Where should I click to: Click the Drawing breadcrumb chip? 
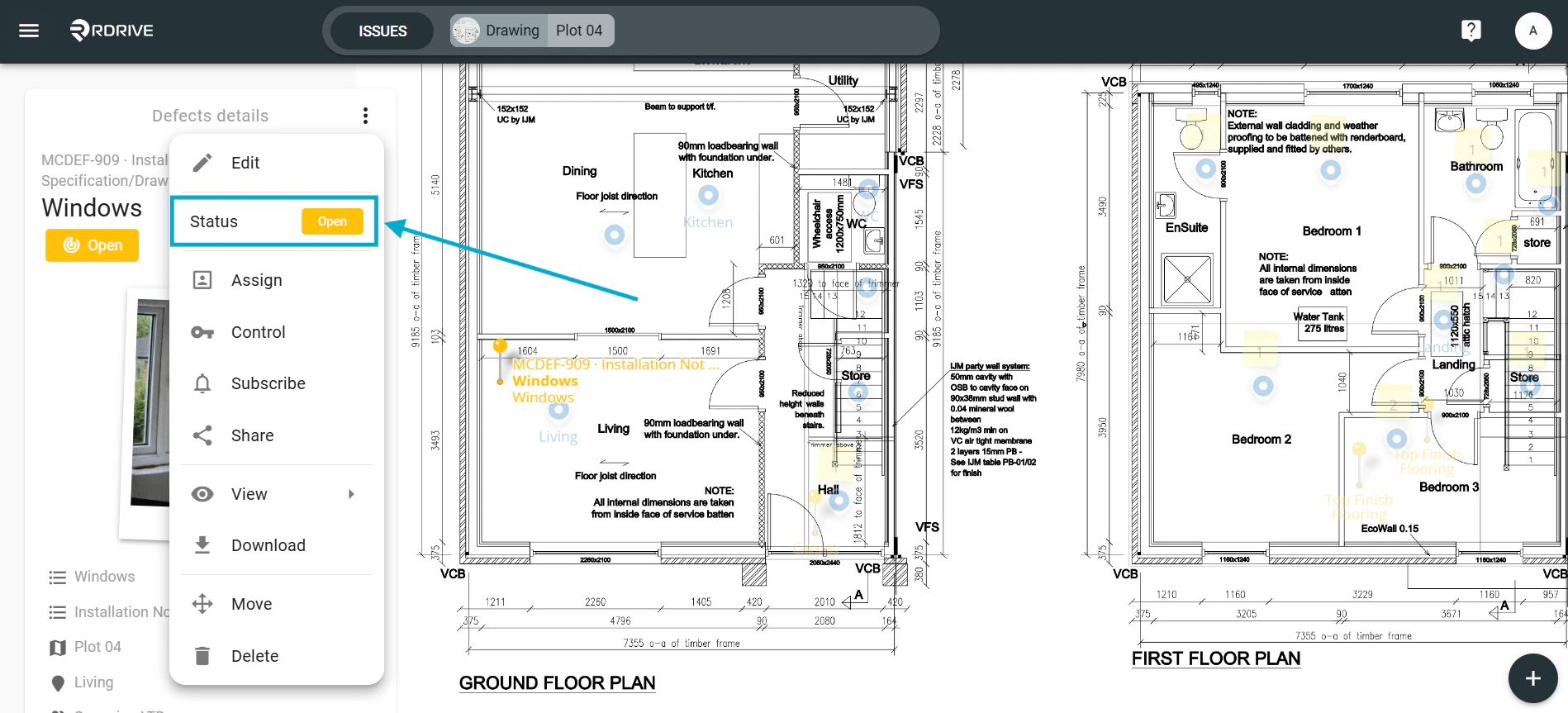(x=498, y=31)
